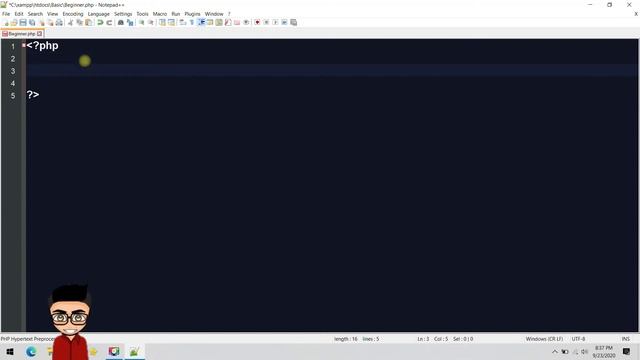
Task: Open the taskbar notification center
Action: [627, 351]
